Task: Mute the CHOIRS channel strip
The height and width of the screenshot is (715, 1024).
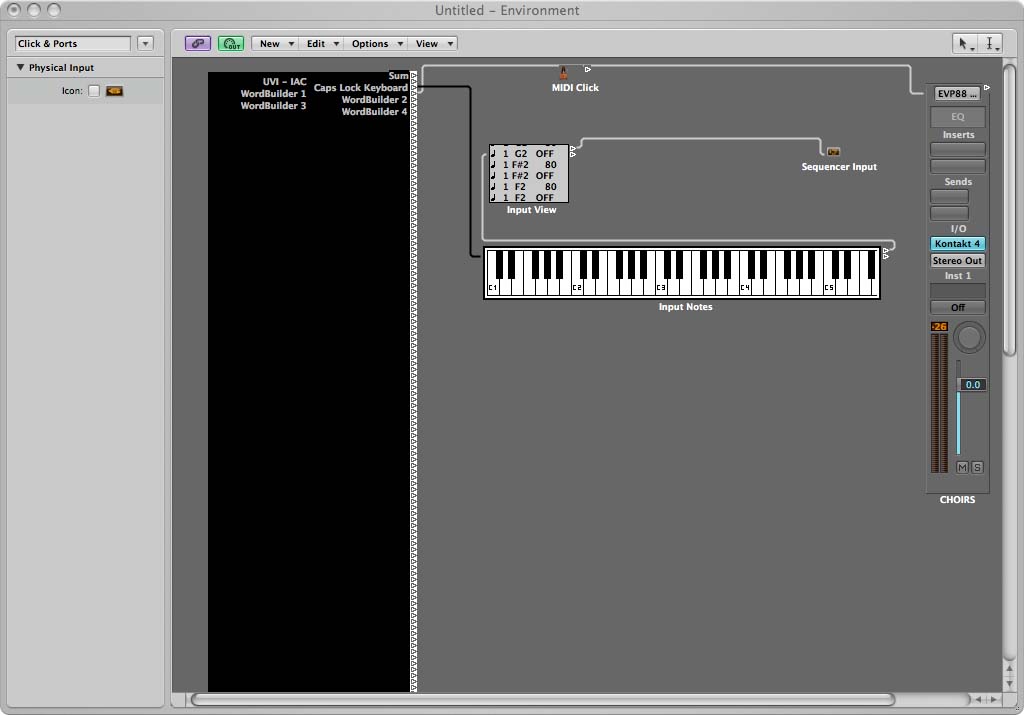Action: pos(962,467)
